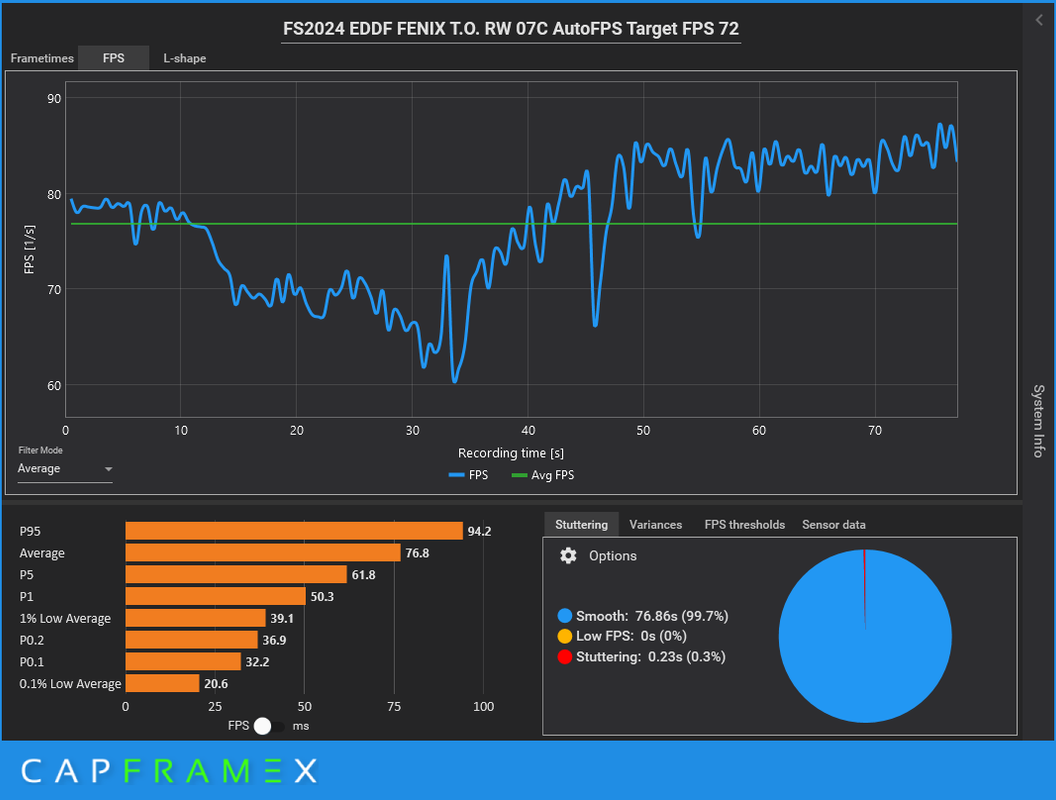Open the L-shape tab
The height and width of the screenshot is (800, 1056).
point(185,58)
